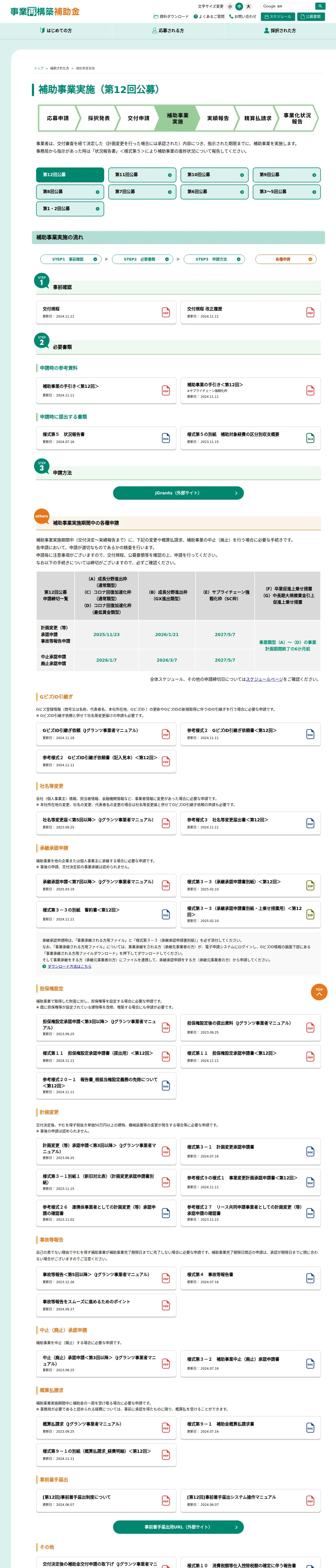This screenshot has height=1568, width=336.
Task: Select 第3〜5回公募 round
Action: [287, 192]
